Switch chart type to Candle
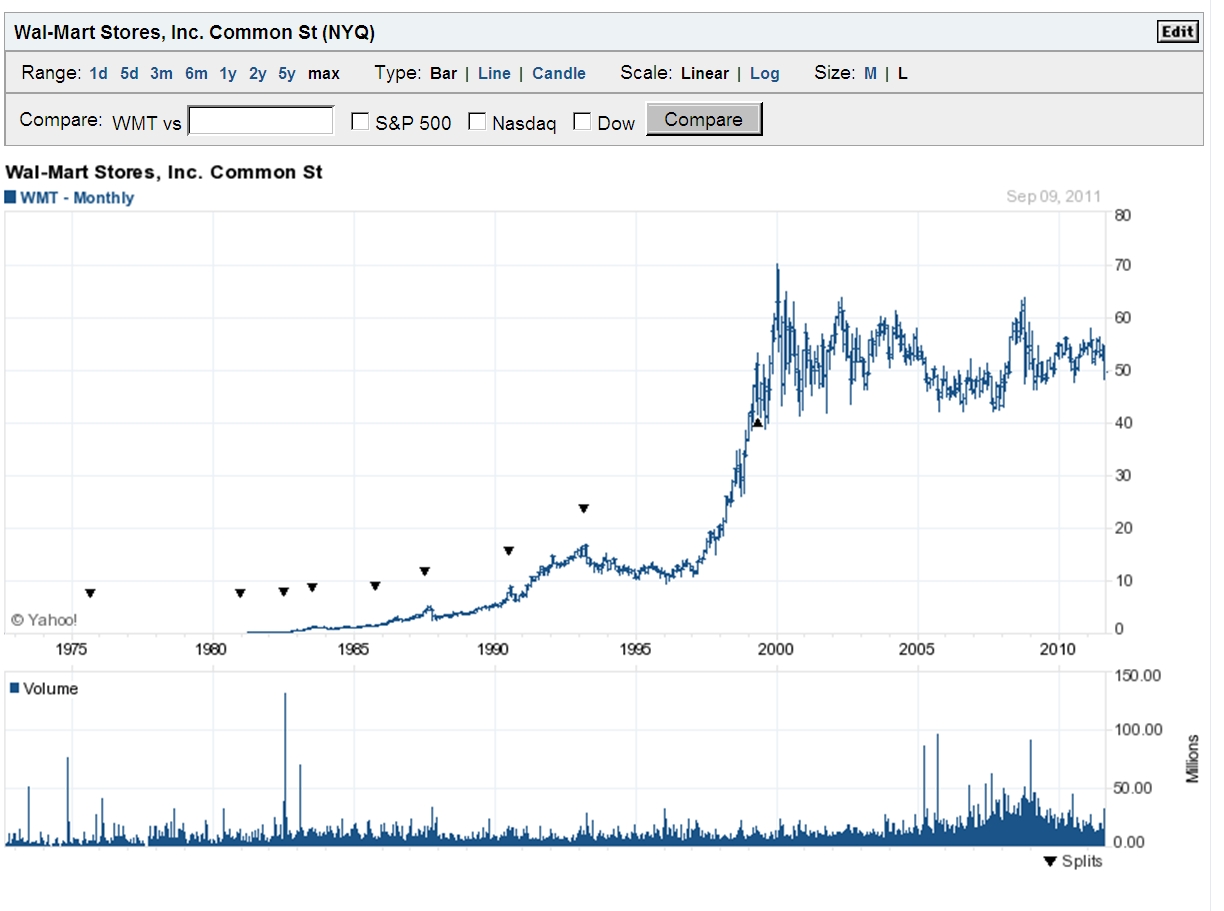The image size is (1224, 911). (559, 73)
